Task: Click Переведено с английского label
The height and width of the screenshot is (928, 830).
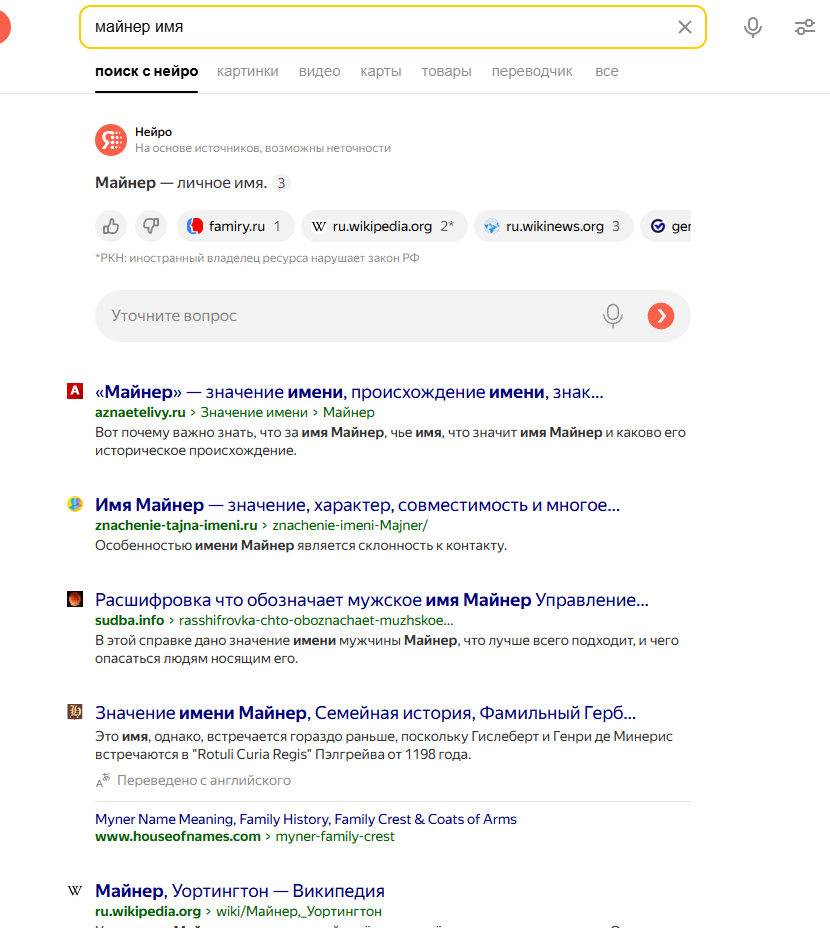Action: click(x=204, y=781)
